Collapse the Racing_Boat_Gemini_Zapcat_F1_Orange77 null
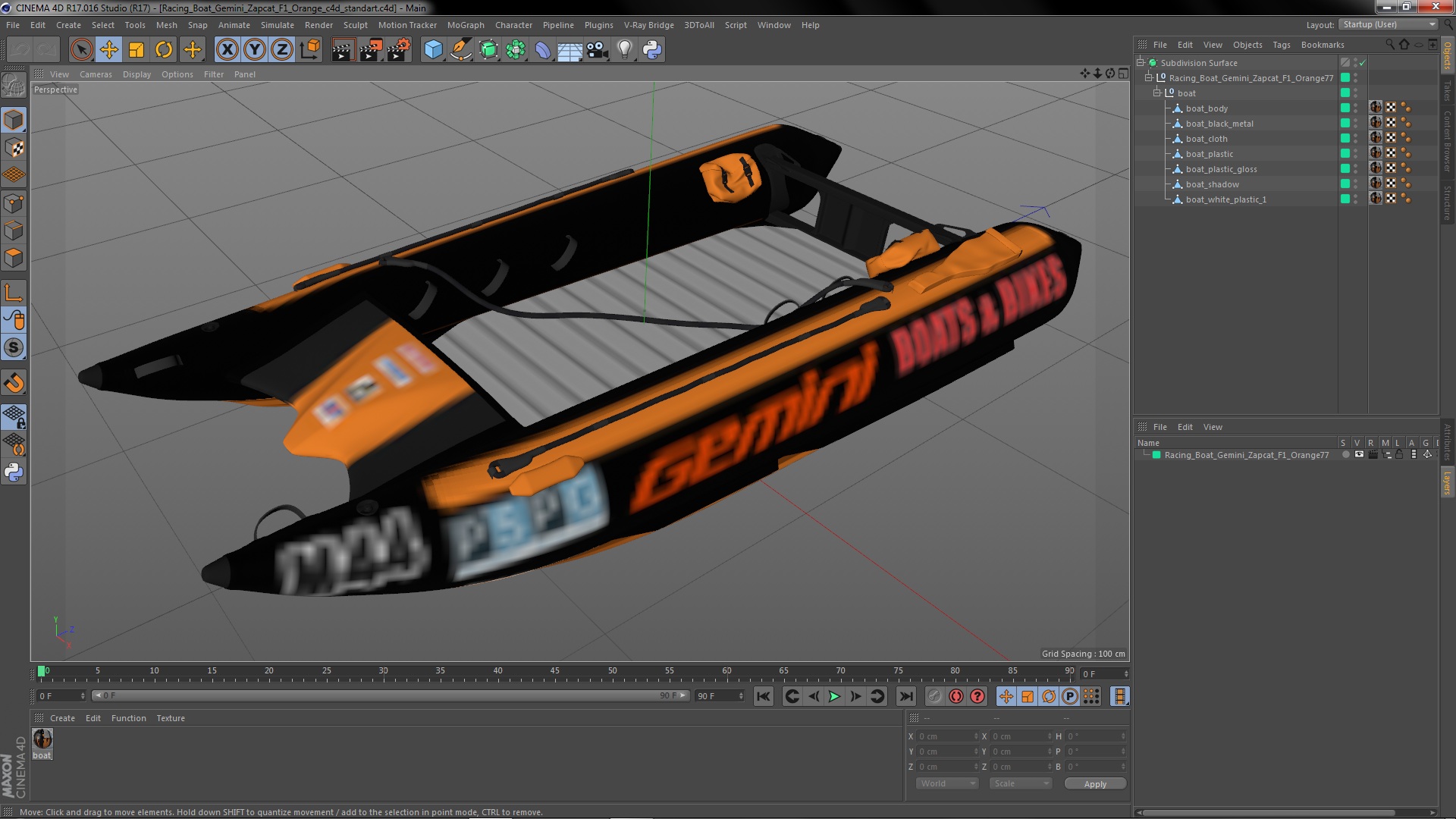 pyautogui.click(x=1149, y=78)
